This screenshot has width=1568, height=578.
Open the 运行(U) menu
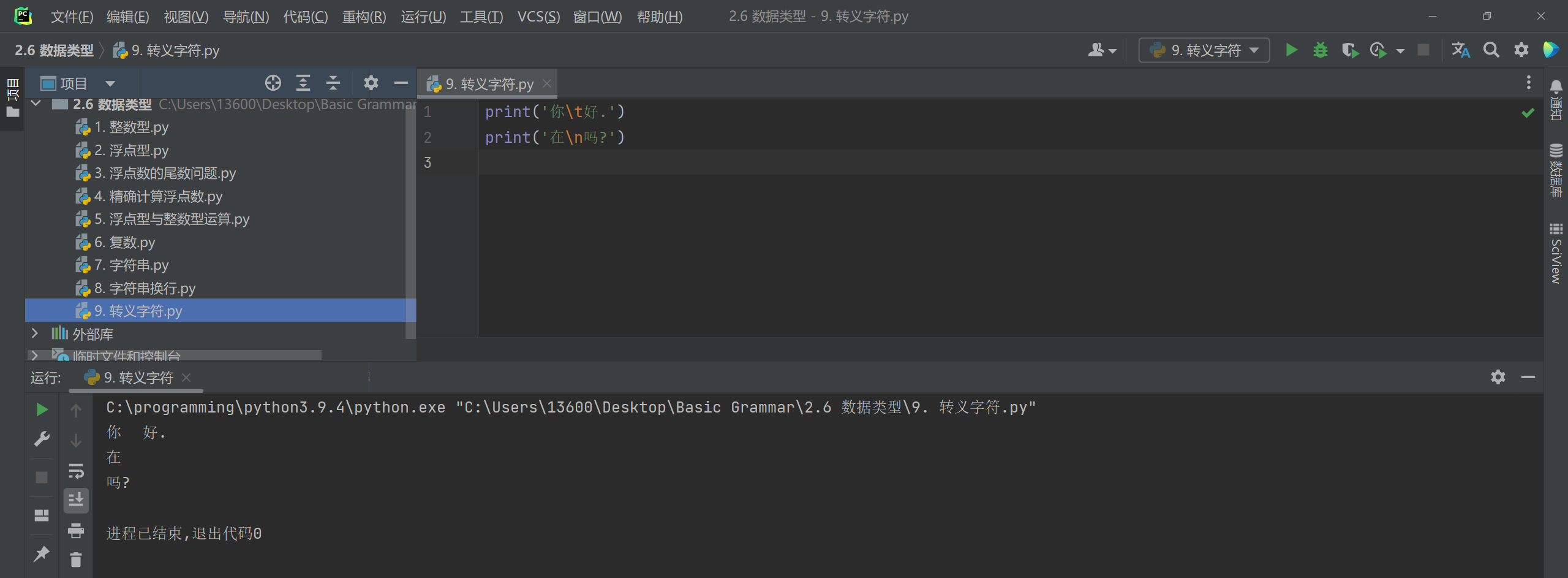tap(423, 17)
